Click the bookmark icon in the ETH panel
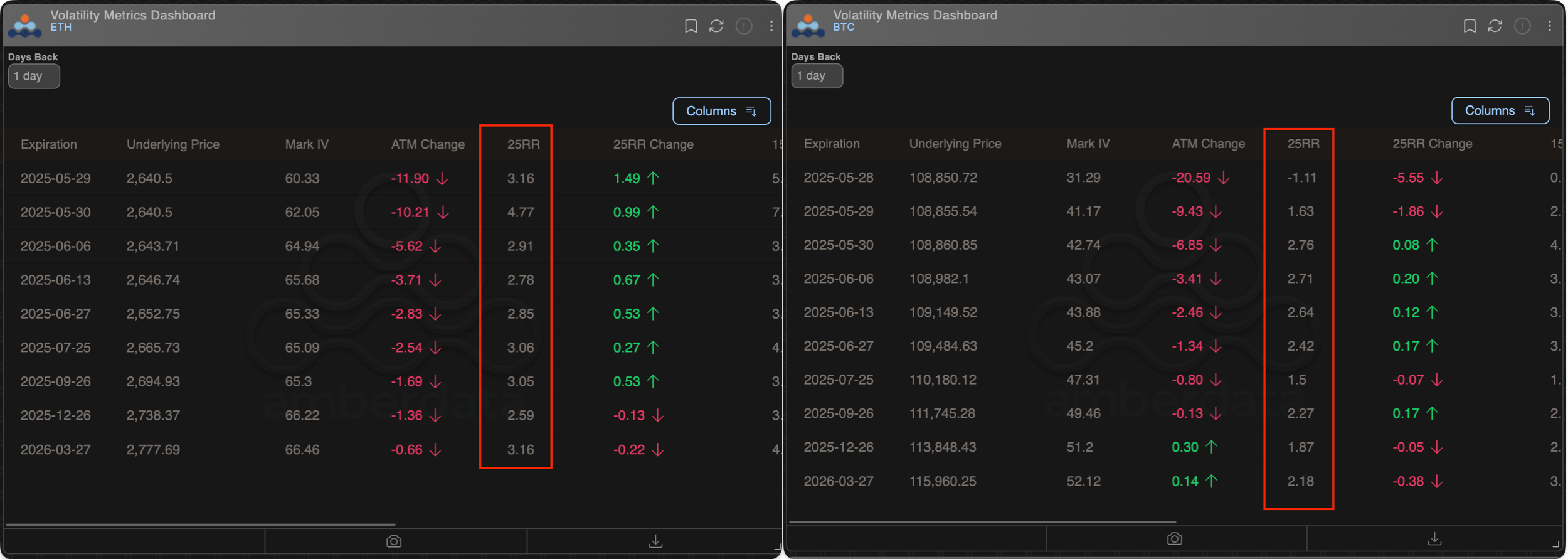Screen dimensions: 1568x559 691,26
